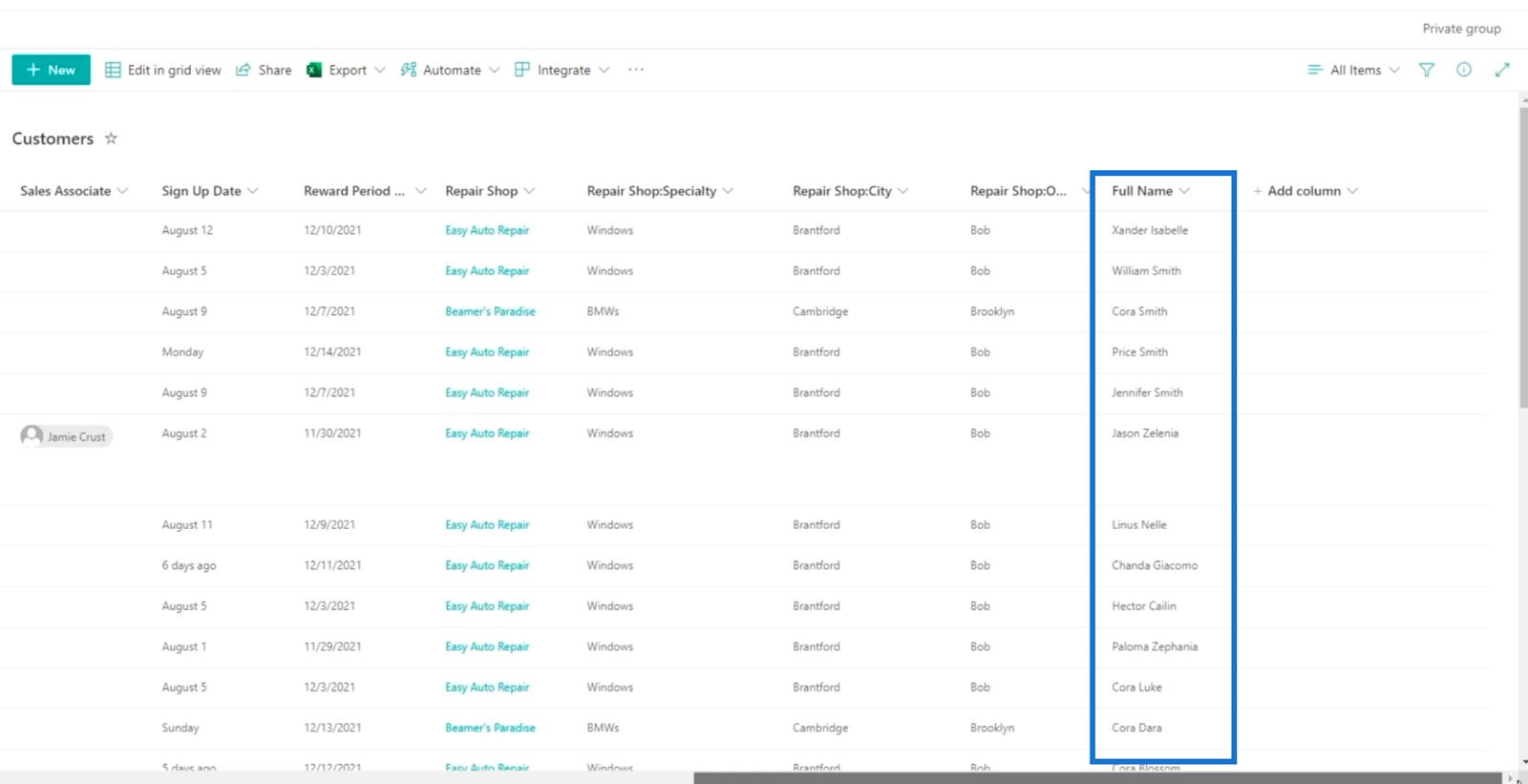Click the Jamie Crust avatar icon
The image size is (1528, 784).
32,436
